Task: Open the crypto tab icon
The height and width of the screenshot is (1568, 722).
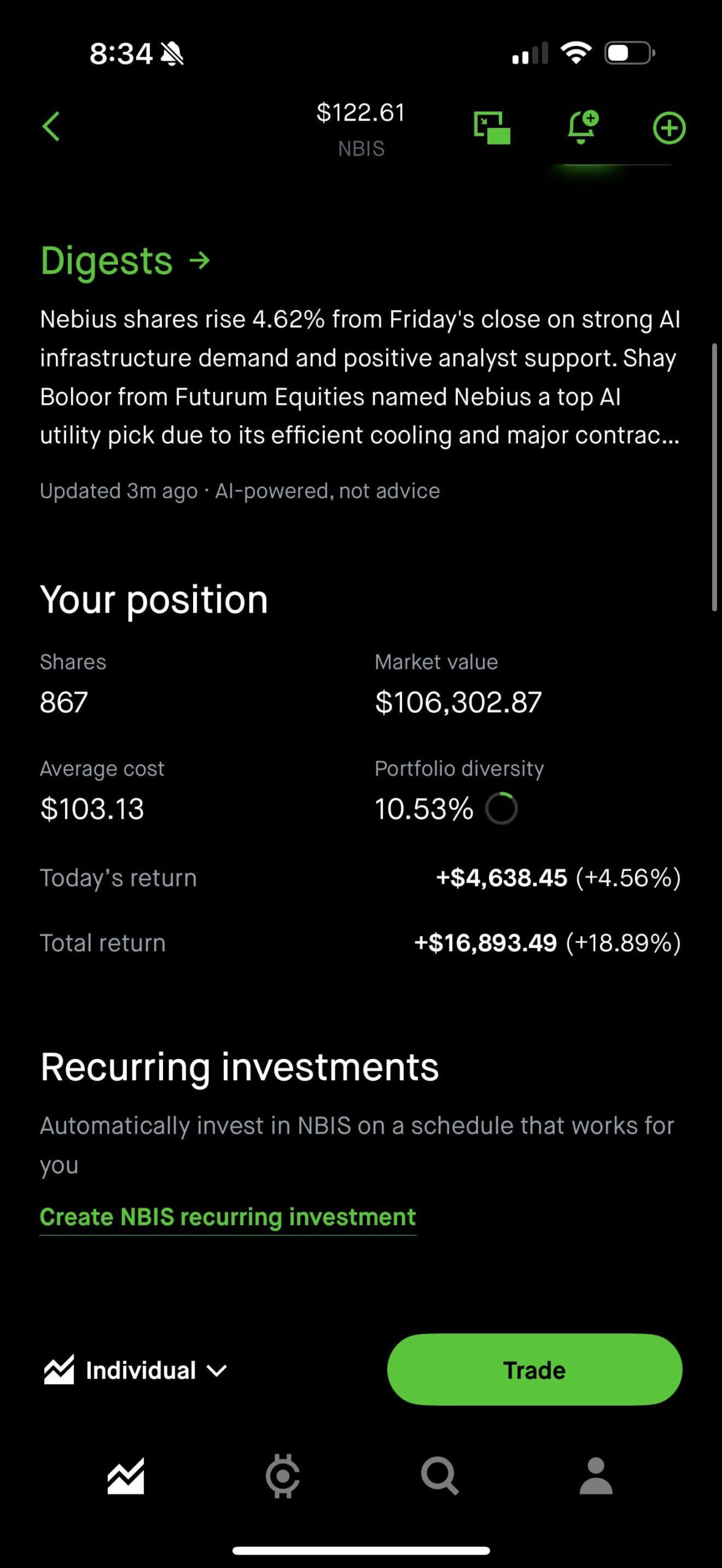Action: (x=283, y=1476)
